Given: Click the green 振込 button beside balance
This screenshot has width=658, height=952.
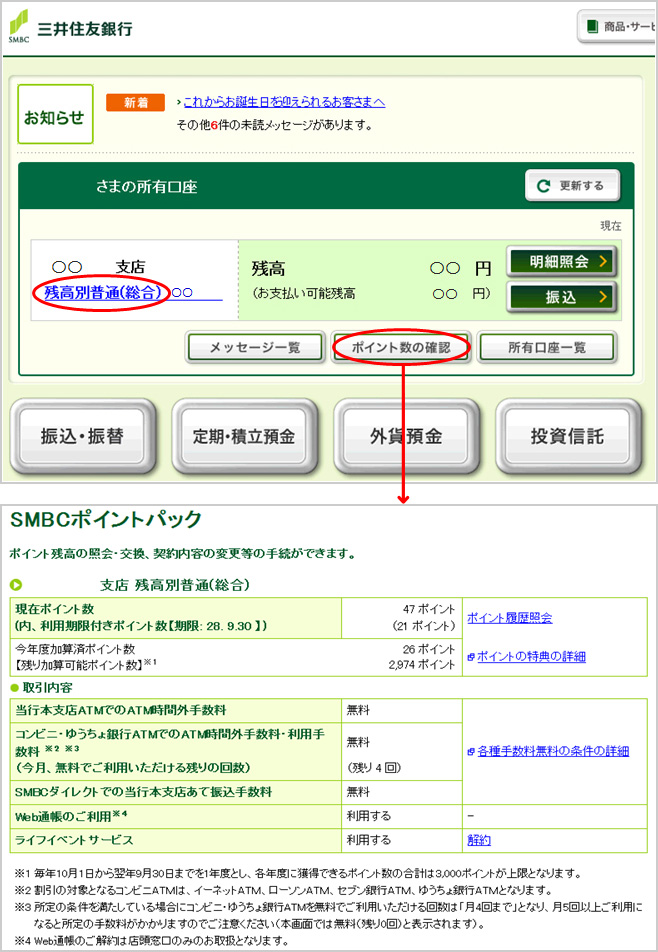Looking at the screenshot, I should pos(562,297).
